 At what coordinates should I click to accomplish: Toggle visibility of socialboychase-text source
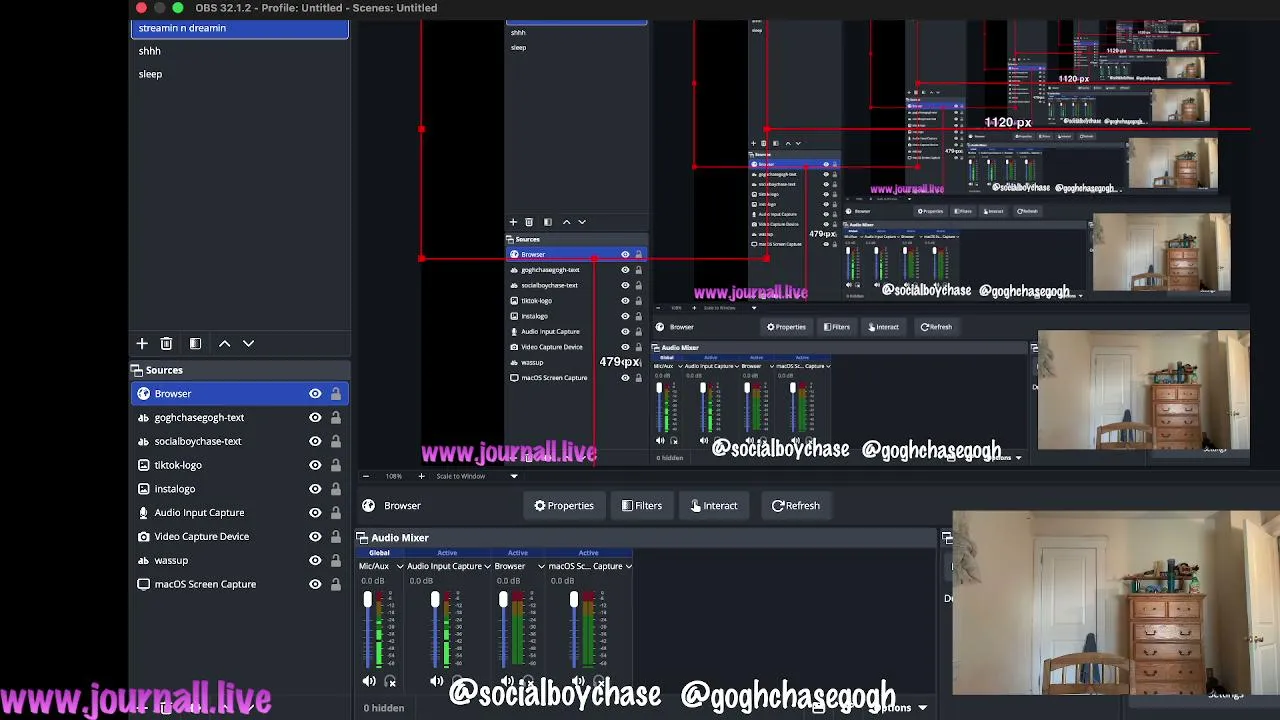pos(315,441)
